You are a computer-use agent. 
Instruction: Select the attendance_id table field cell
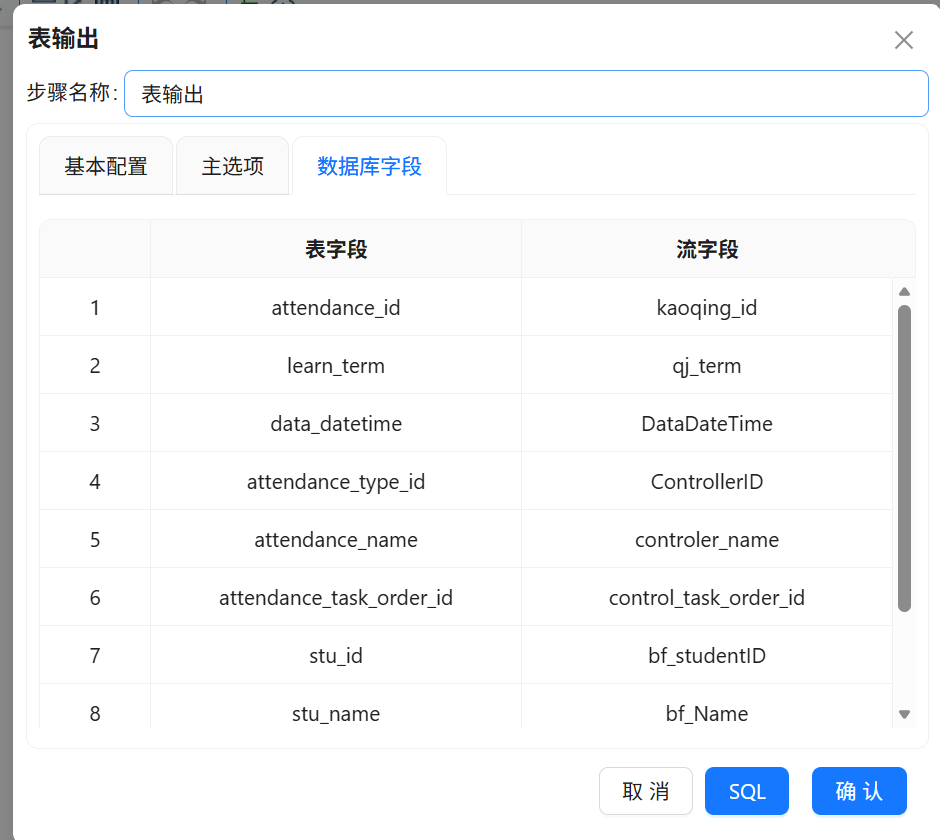[x=336, y=307]
